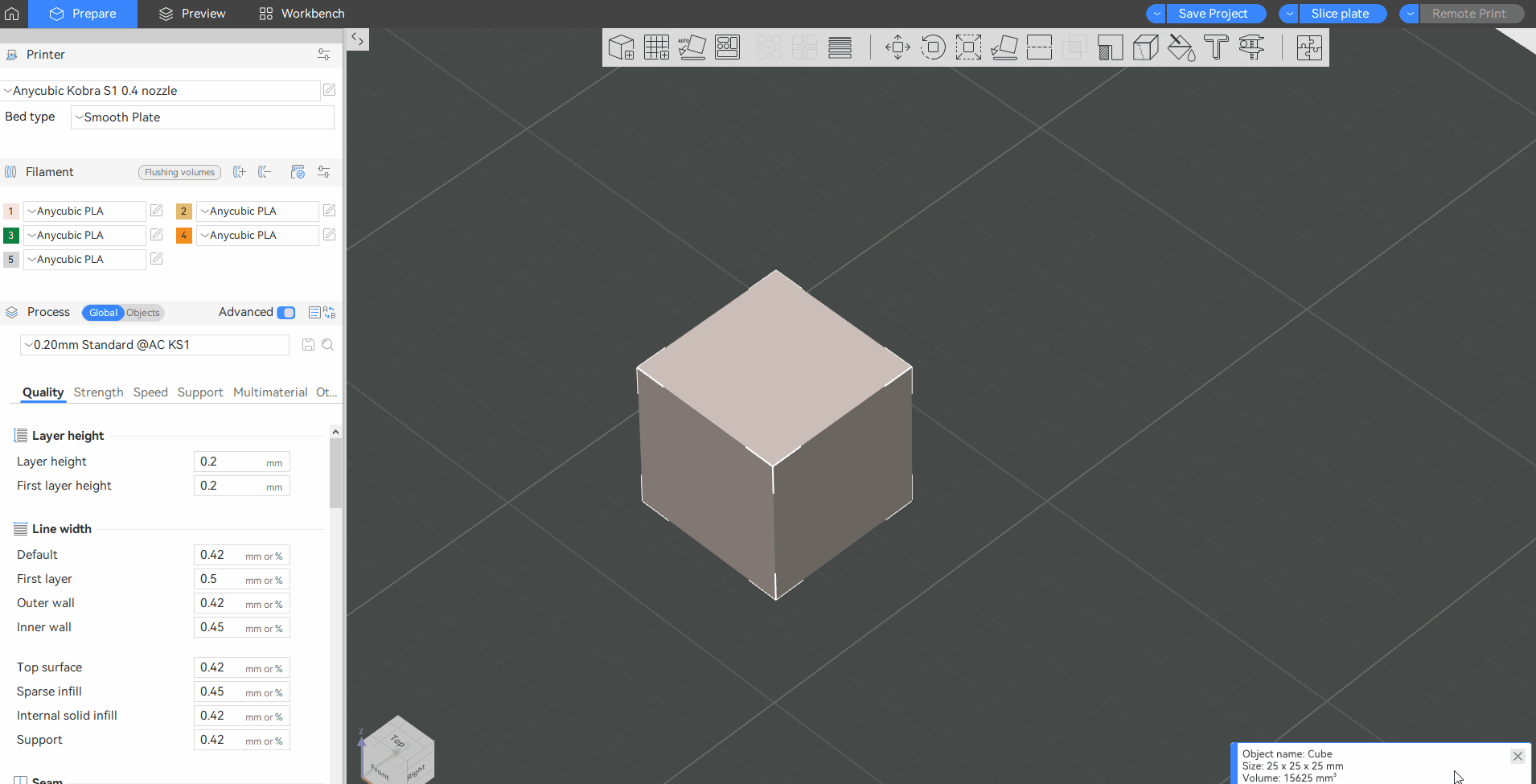The width and height of the screenshot is (1536, 784).
Task: Click the process settings list icon
Action: 314,313
